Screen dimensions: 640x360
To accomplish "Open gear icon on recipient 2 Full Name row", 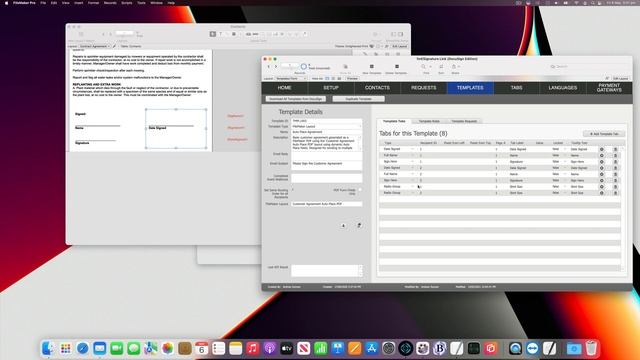I will [x=601, y=174].
